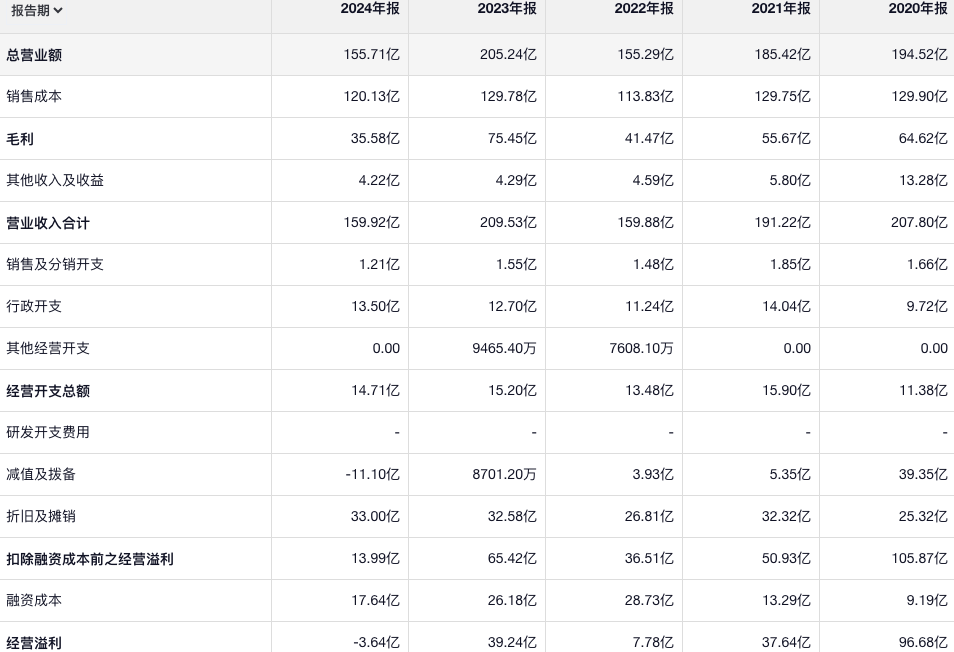Select the 减值及拨备 row label
Image resolution: width=954 pixels, height=652 pixels.
point(41,475)
